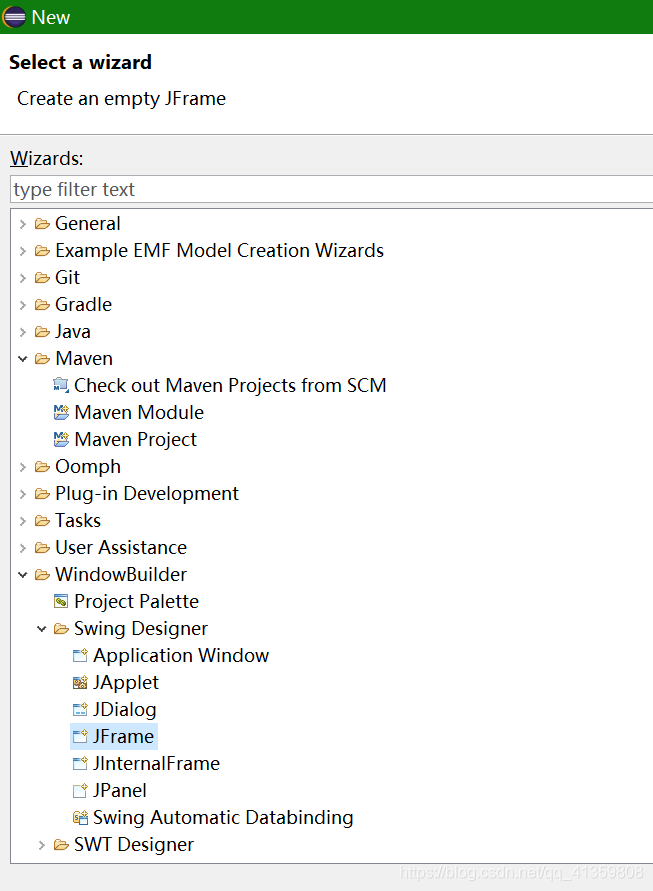Select the Oomph label
The width and height of the screenshot is (653, 891).
click(x=88, y=467)
